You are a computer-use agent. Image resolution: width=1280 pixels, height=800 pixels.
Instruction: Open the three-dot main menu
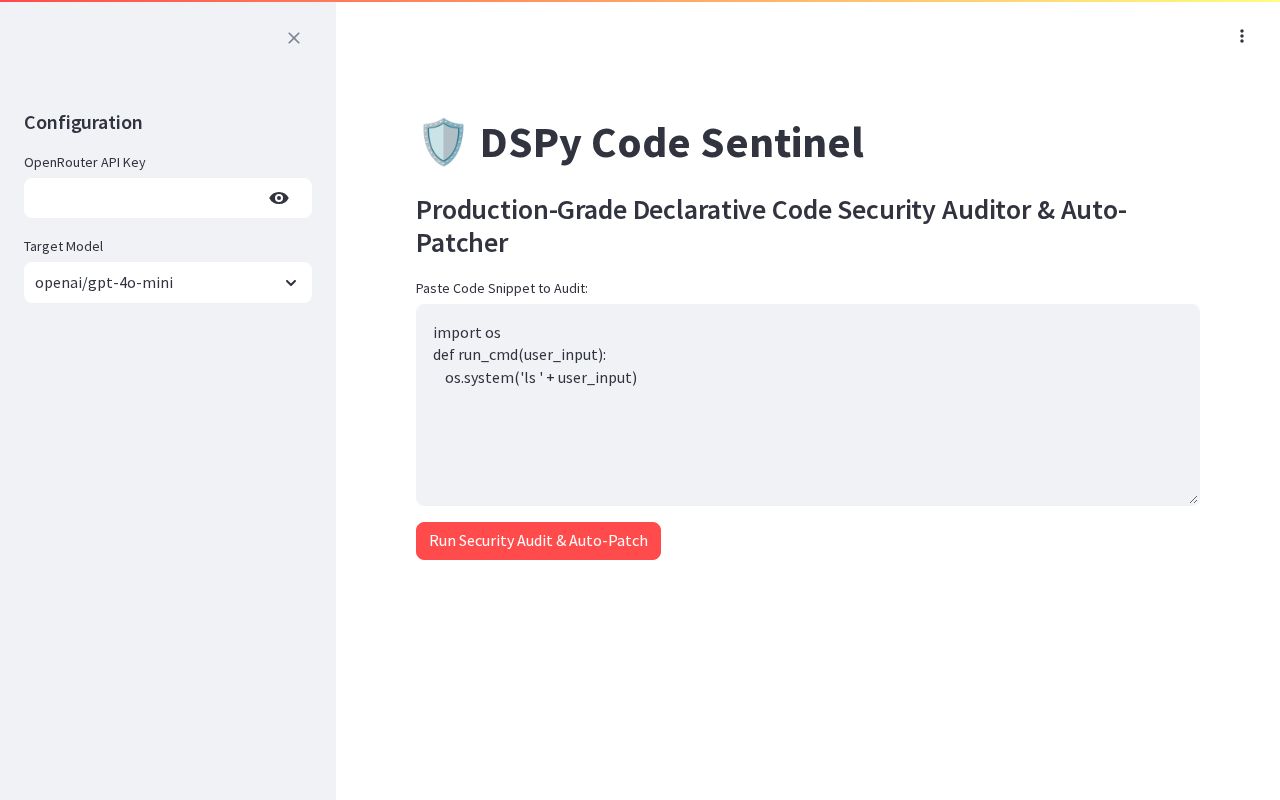point(1242,36)
